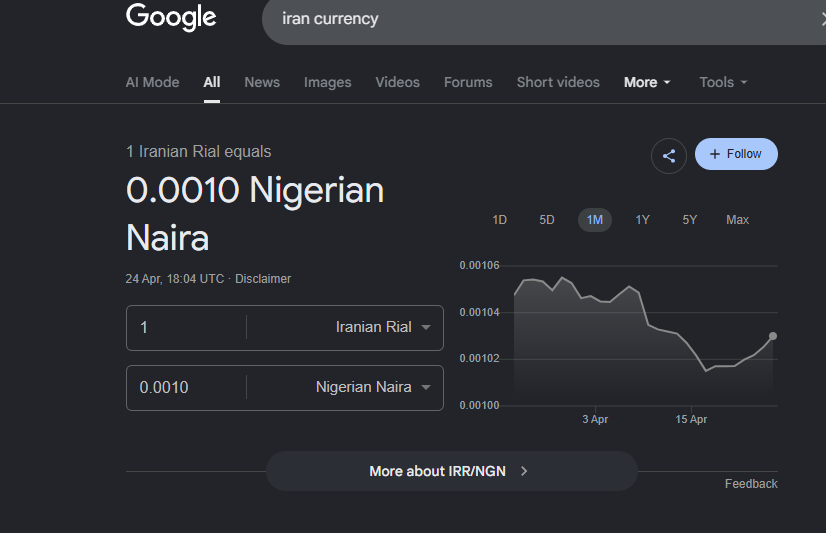Image resolution: width=826 pixels, height=533 pixels.
Task: Click the 0.00100 axis value
Action: [x=479, y=405]
